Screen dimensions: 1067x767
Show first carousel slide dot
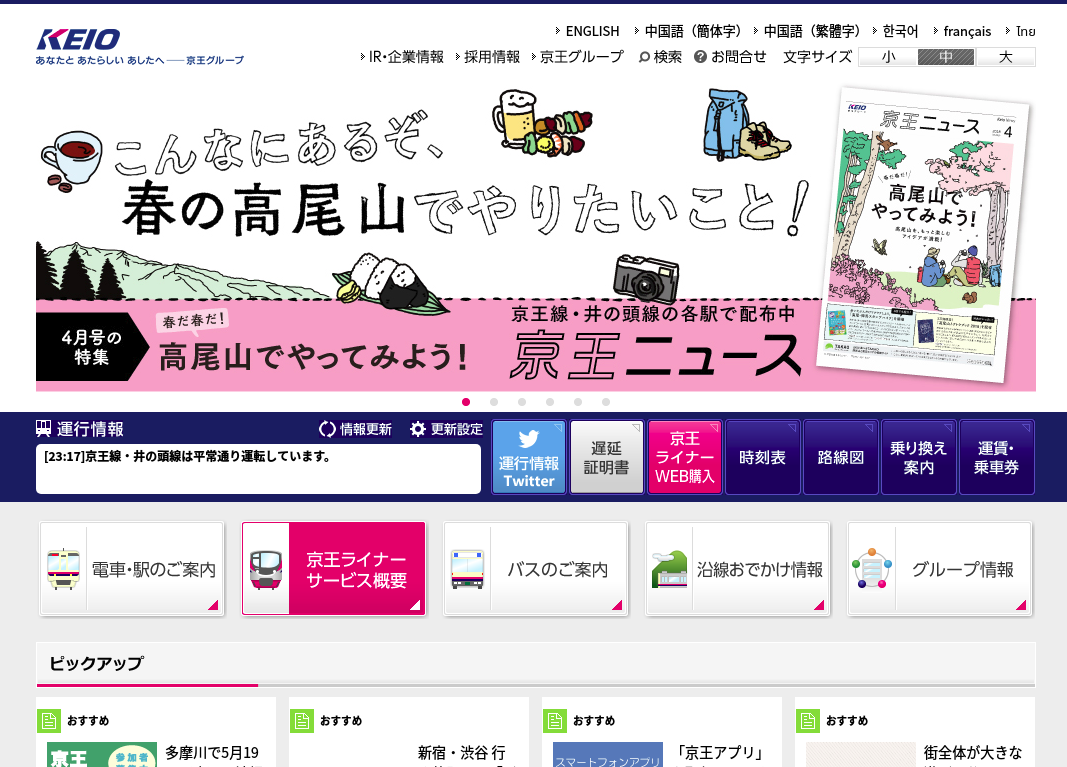click(x=466, y=402)
